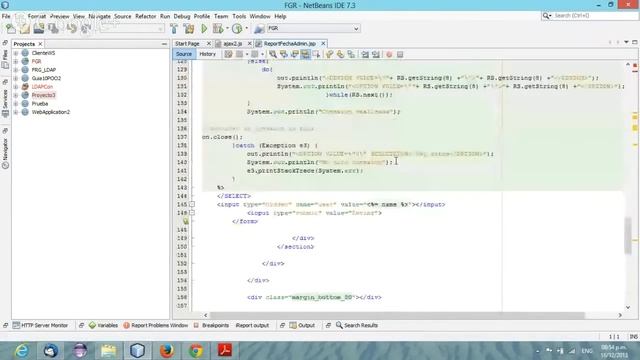Viewport: 640px width, 360px height.
Task: Open the File menu
Action: click(x=6, y=16)
